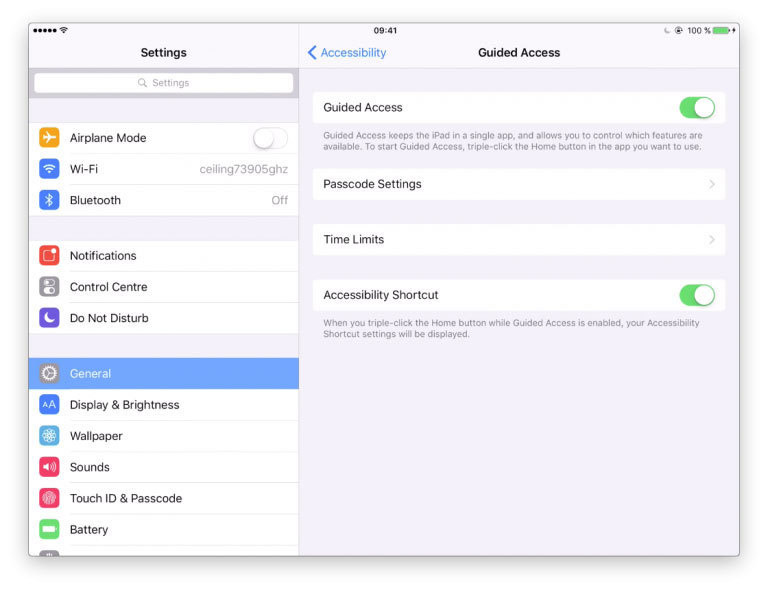Screen dimensions: 768x590
Task: Open Time Limits via its chevron
Action: coord(712,239)
